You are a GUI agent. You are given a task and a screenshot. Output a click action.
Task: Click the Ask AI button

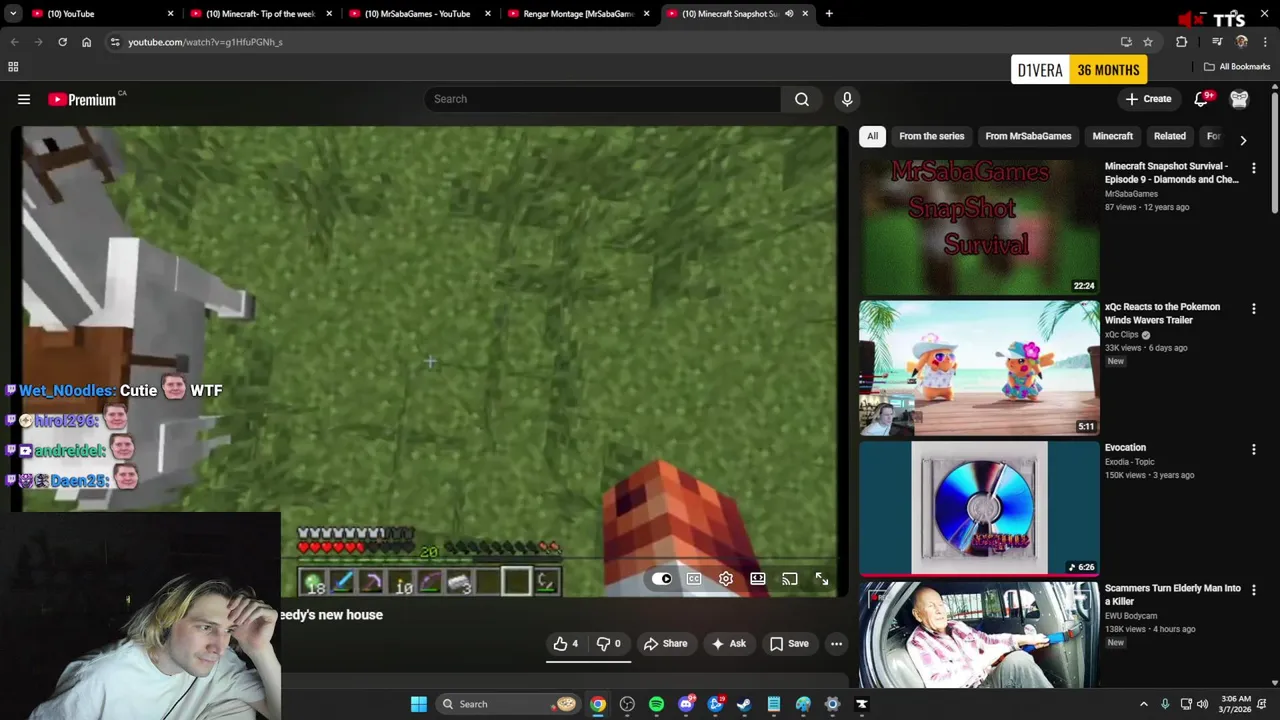pos(728,644)
